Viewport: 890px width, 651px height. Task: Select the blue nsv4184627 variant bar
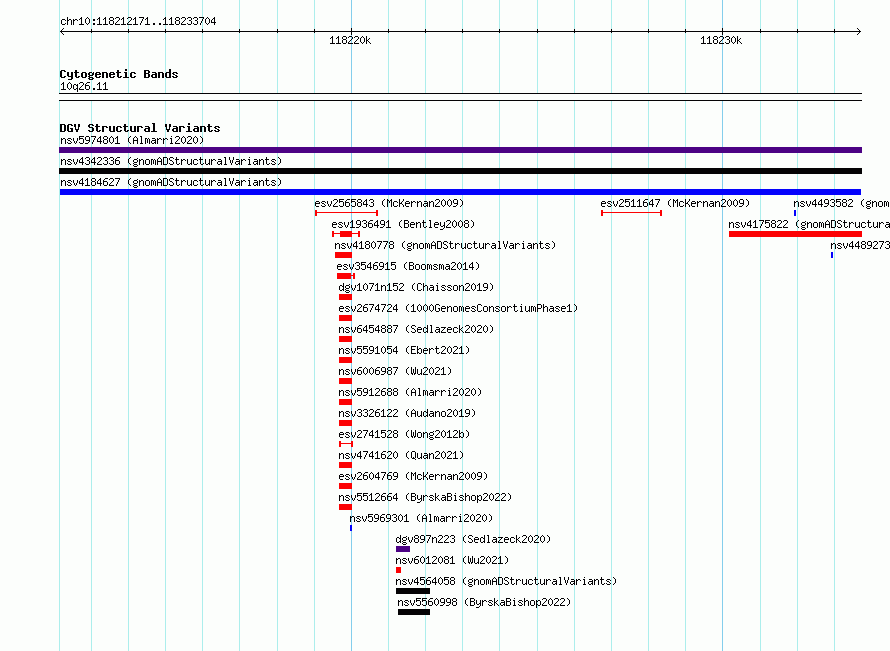point(460,192)
